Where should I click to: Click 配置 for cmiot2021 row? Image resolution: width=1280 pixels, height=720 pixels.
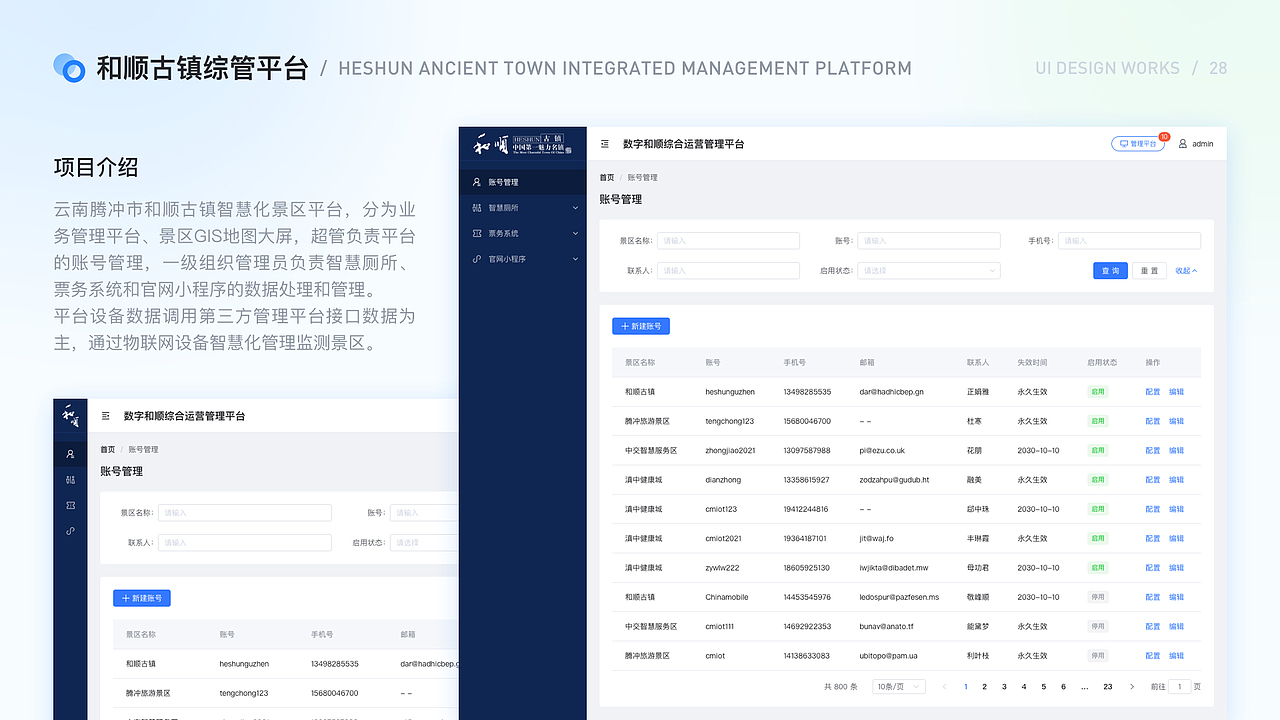pos(1152,539)
